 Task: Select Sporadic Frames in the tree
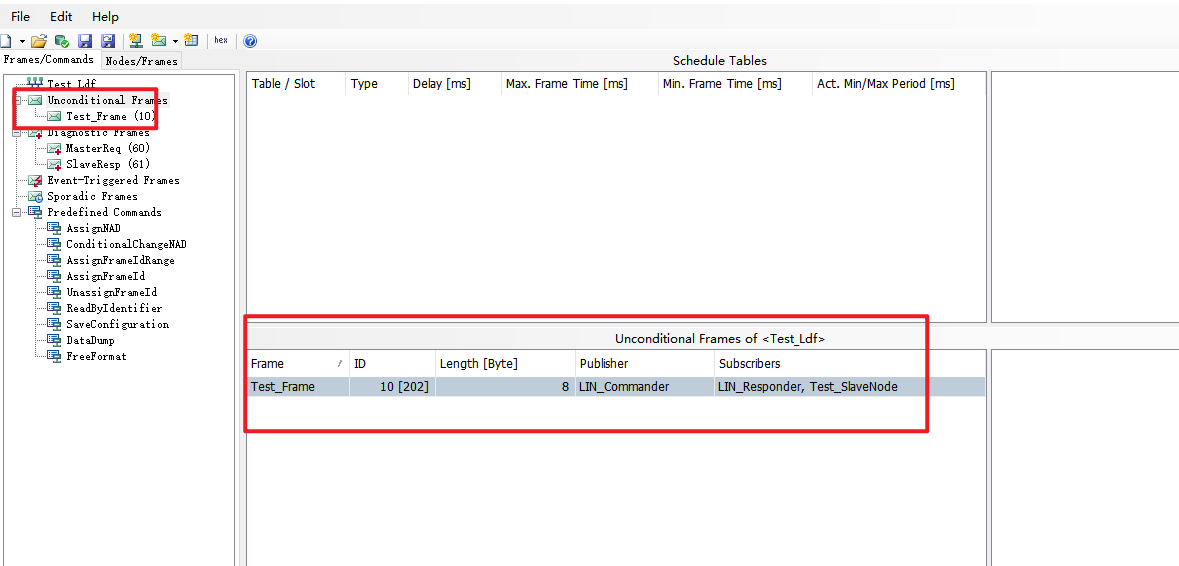[x=92, y=196]
